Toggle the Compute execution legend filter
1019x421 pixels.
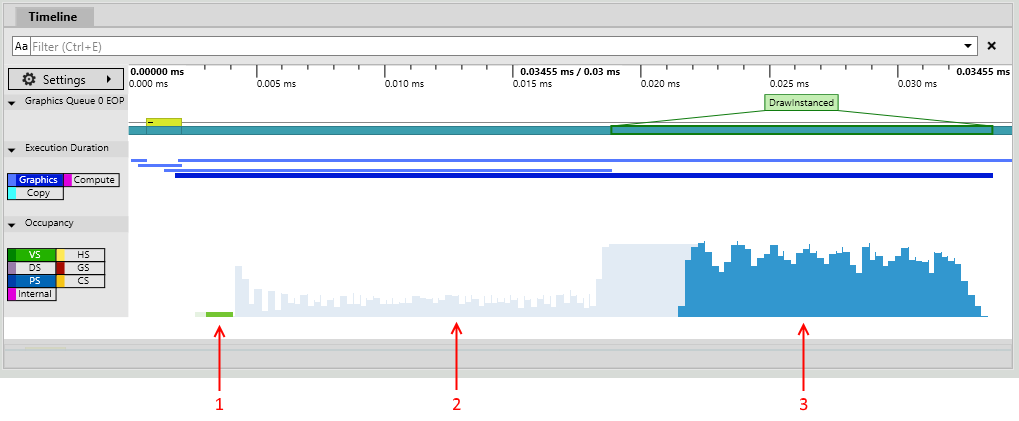(92, 180)
